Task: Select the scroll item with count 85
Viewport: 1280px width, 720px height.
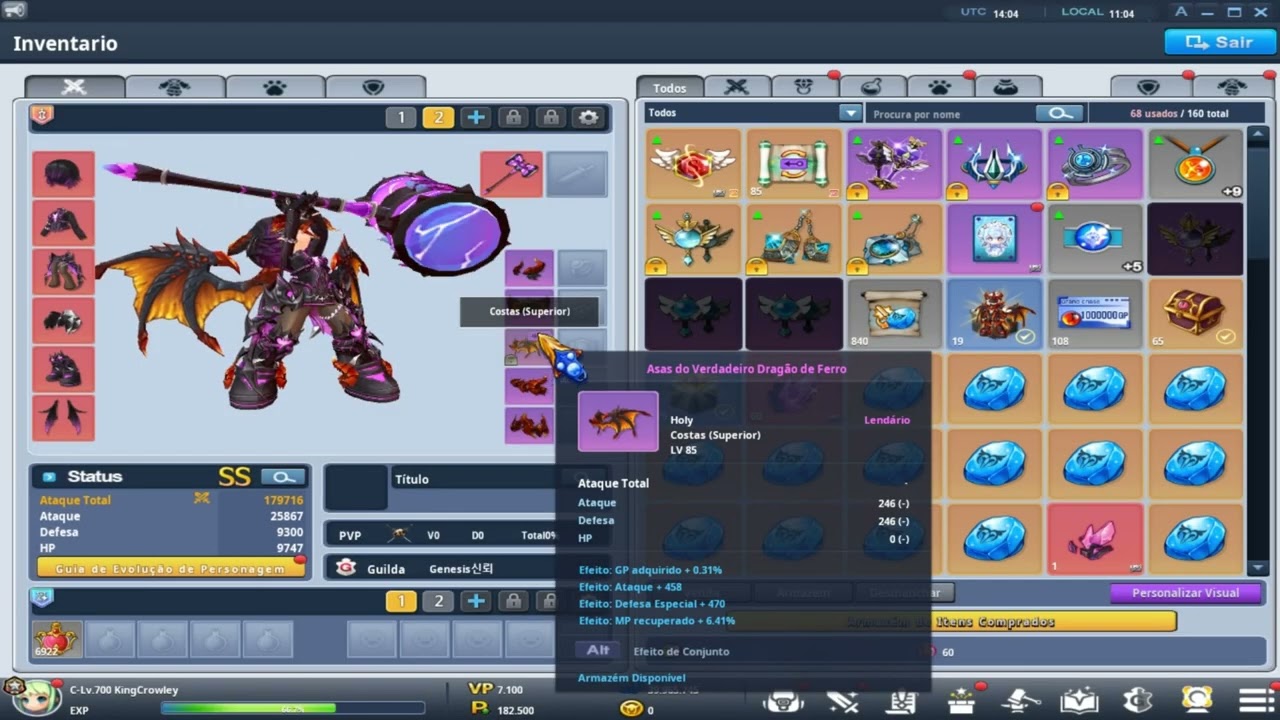Action: [x=794, y=164]
